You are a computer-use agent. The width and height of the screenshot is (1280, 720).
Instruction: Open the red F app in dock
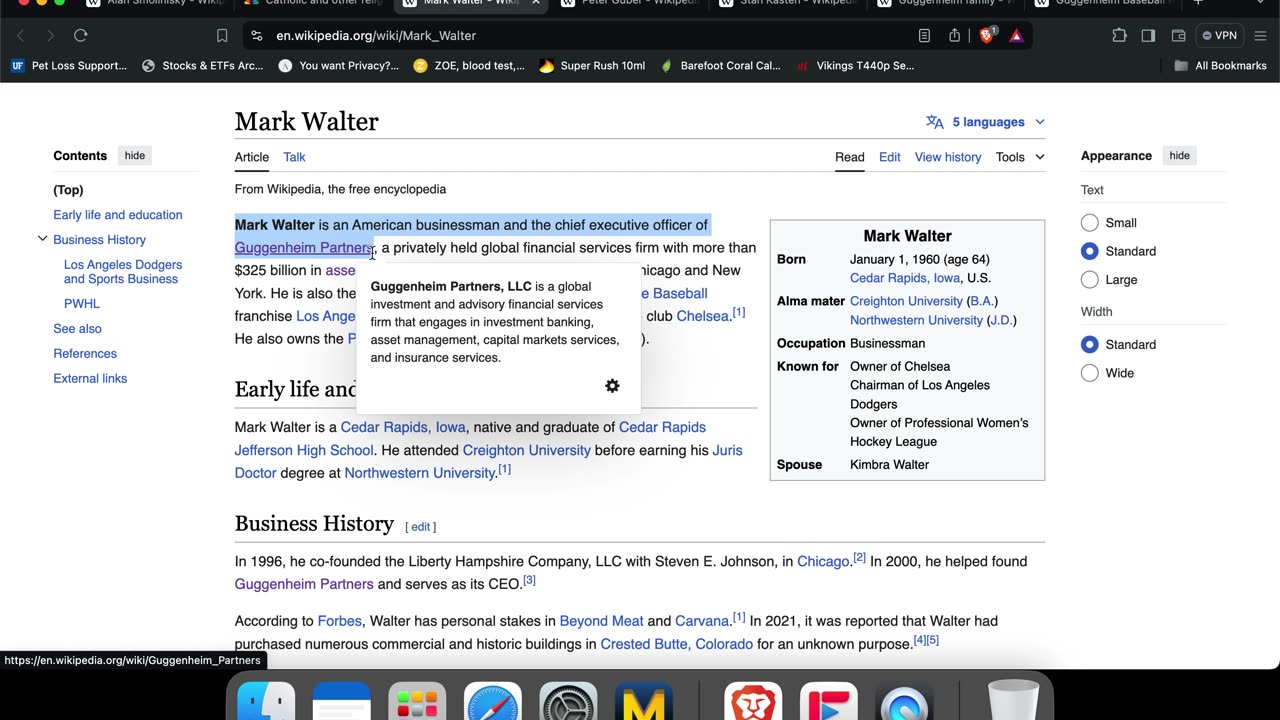coord(829,703)
